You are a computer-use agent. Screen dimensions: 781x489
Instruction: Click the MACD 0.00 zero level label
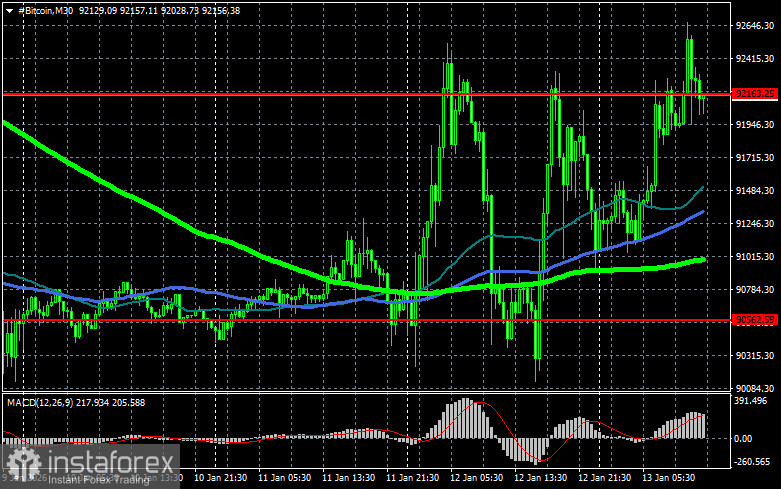744,438
